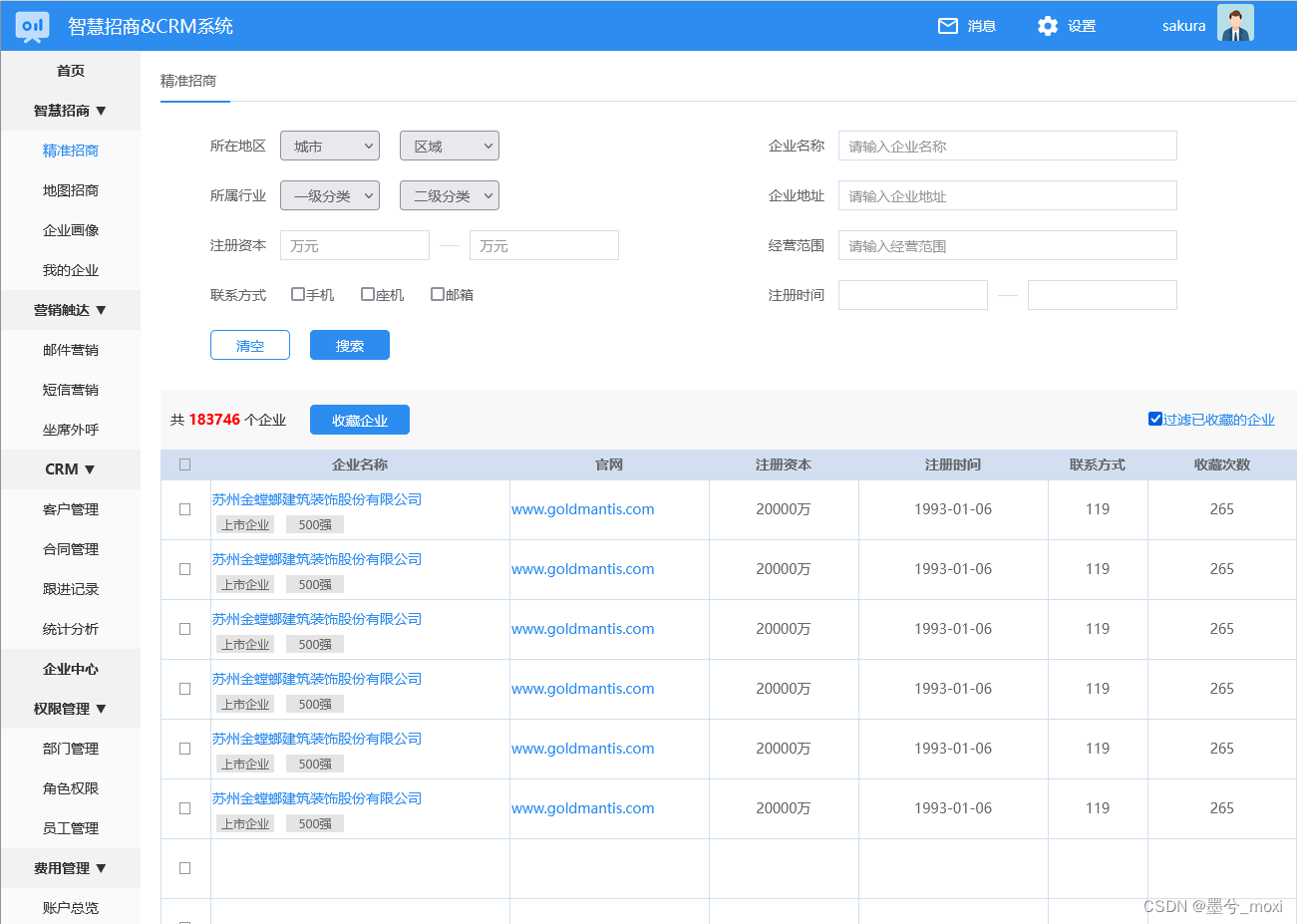Click the 183746 total company count
The width and height of the screenshot is (1297, 924).
pos(214,420)
